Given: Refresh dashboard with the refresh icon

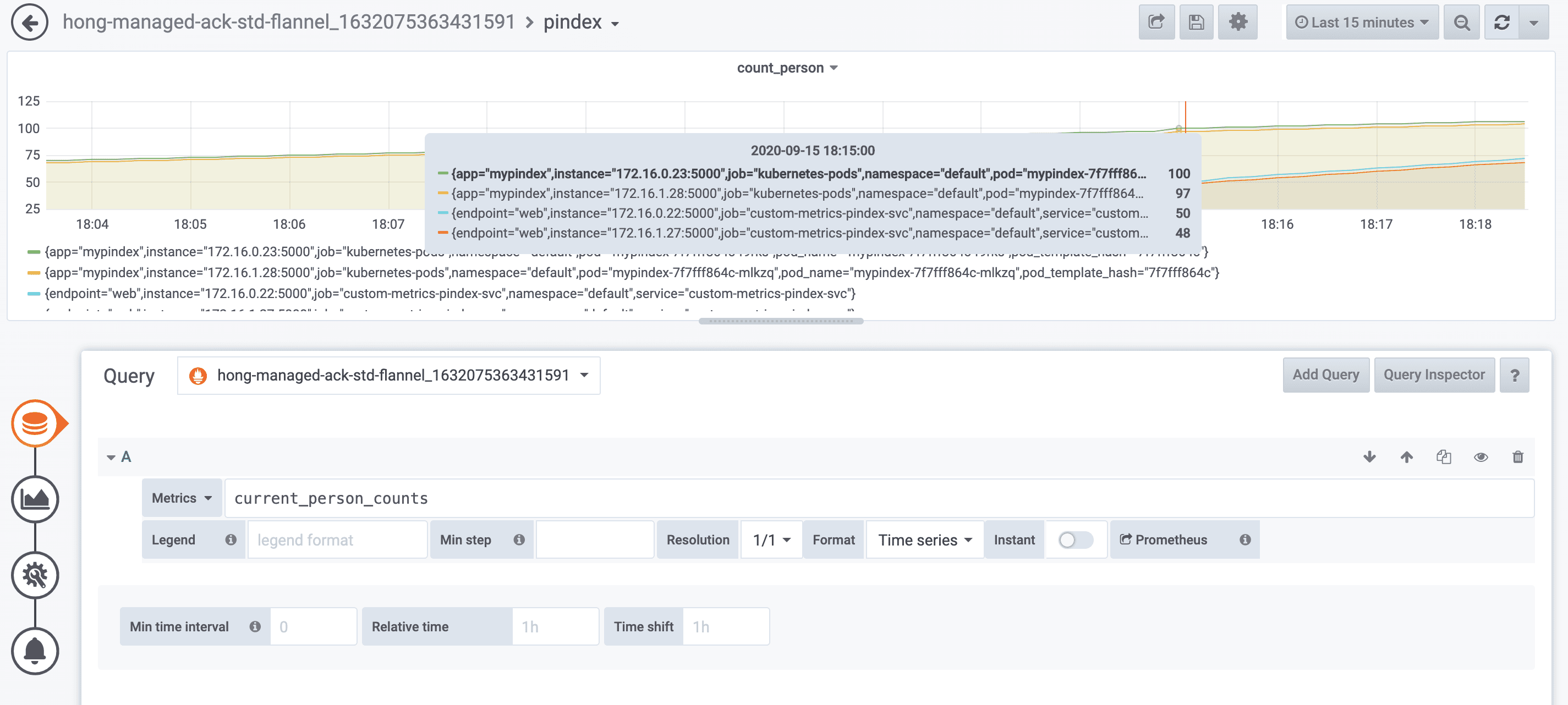Looking at the screenshot, I should [1501, 23].
